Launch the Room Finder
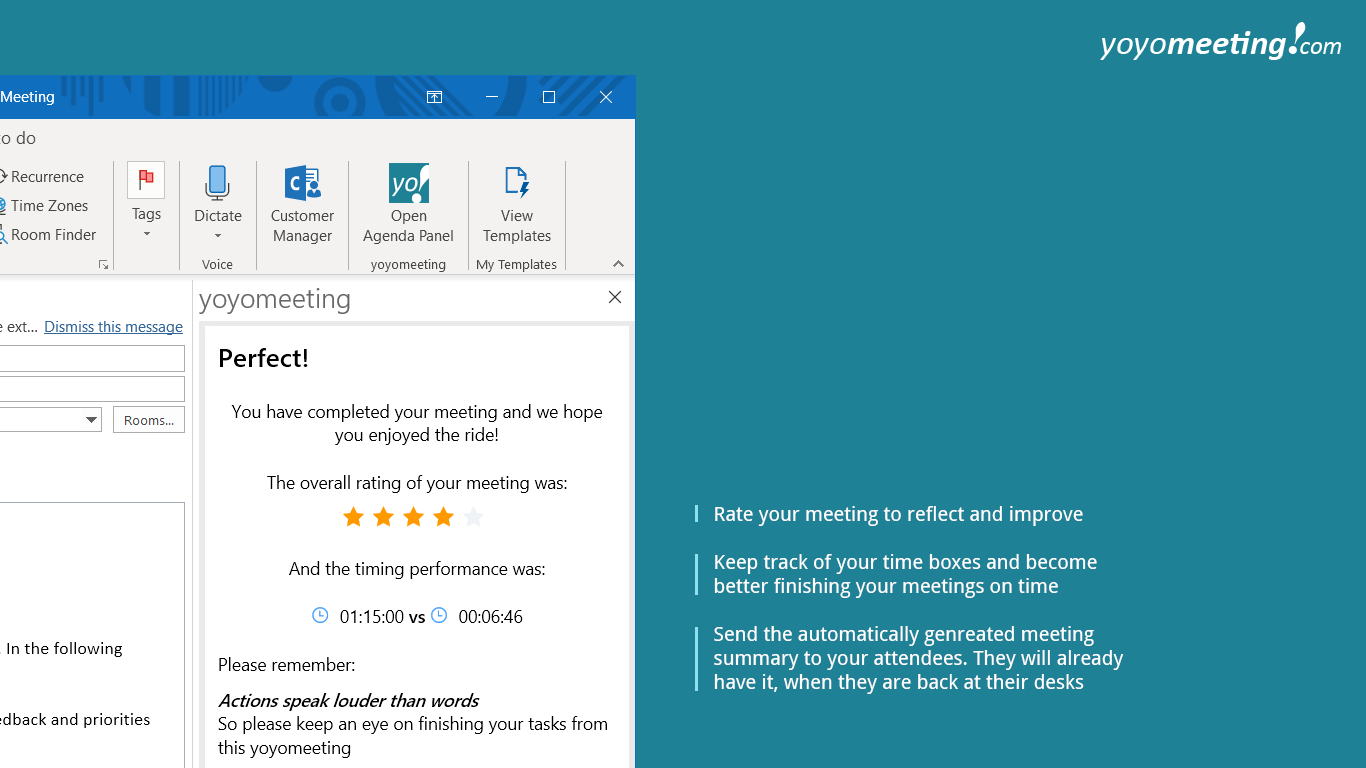This screenshot has width=1366, height=768. coord(48,235)
